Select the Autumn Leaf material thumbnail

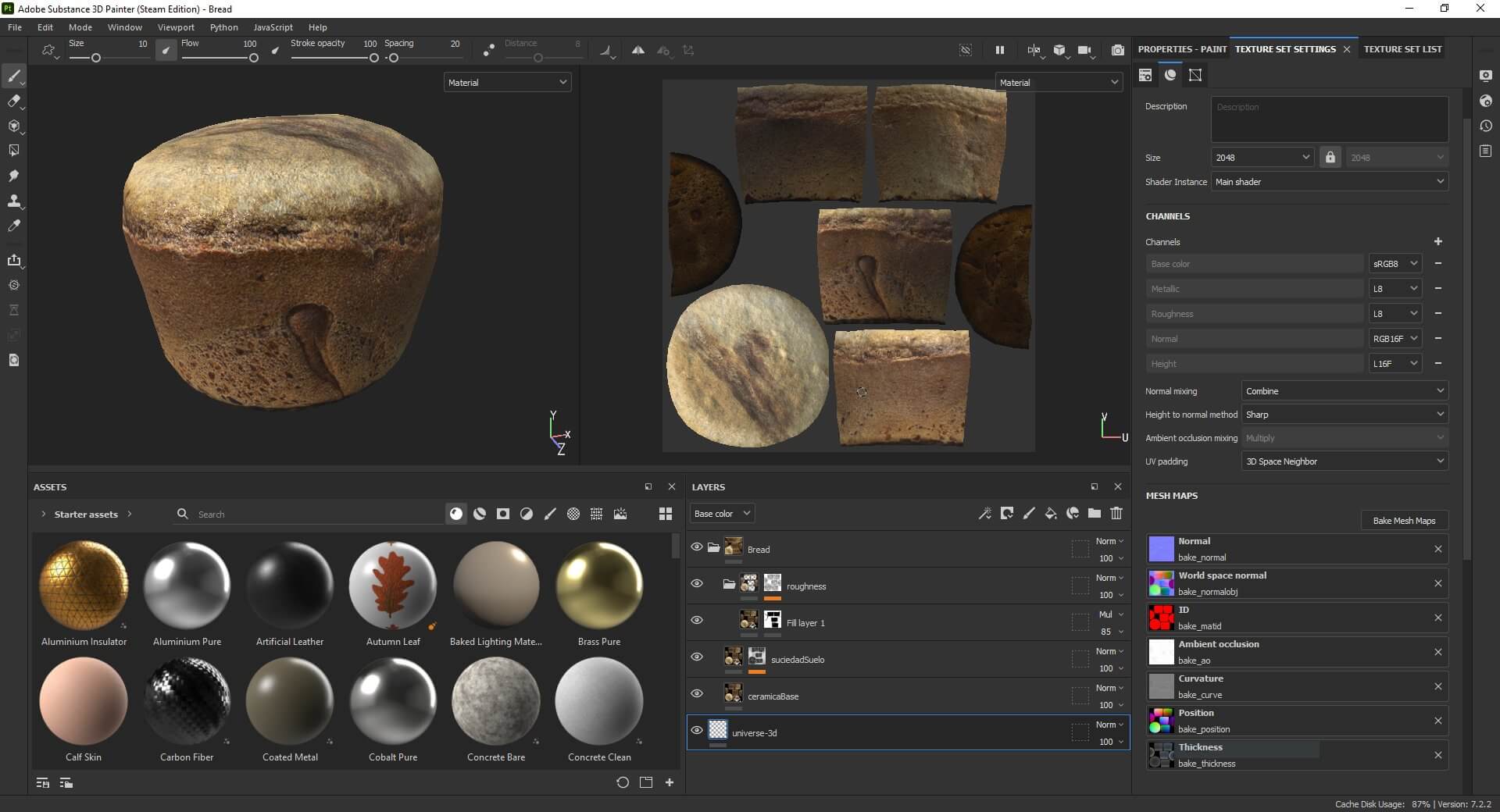pos(393,586)
